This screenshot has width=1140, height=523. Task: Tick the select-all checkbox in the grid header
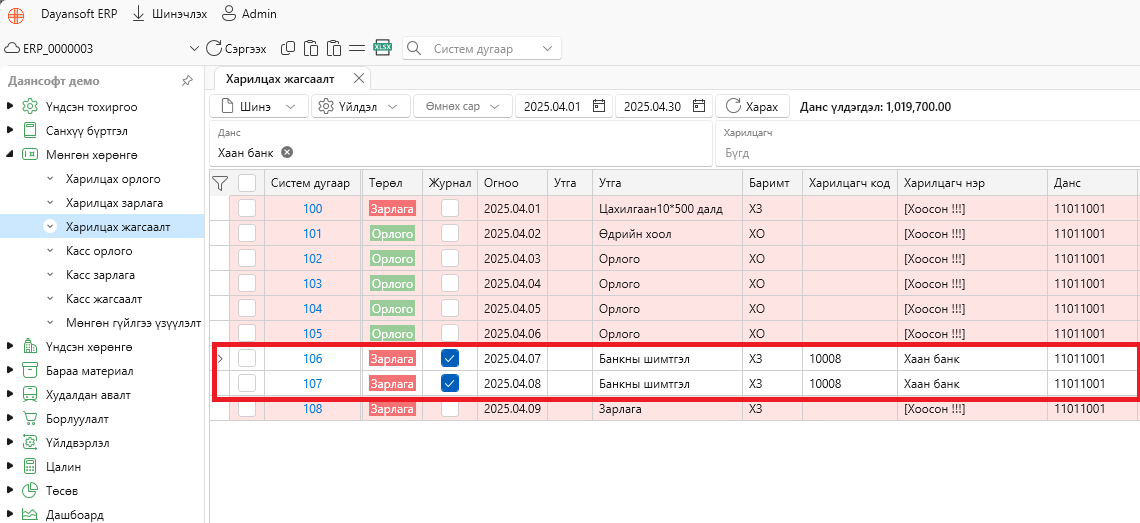(x=247, y=183)
